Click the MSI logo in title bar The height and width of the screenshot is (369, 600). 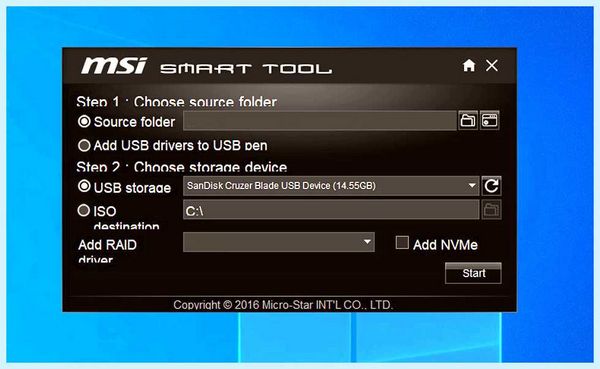[114, 65]
